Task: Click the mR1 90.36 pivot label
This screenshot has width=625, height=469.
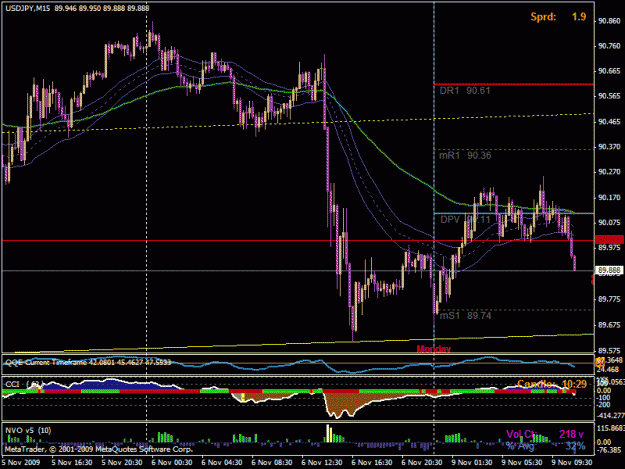Action: pos(465,155)
